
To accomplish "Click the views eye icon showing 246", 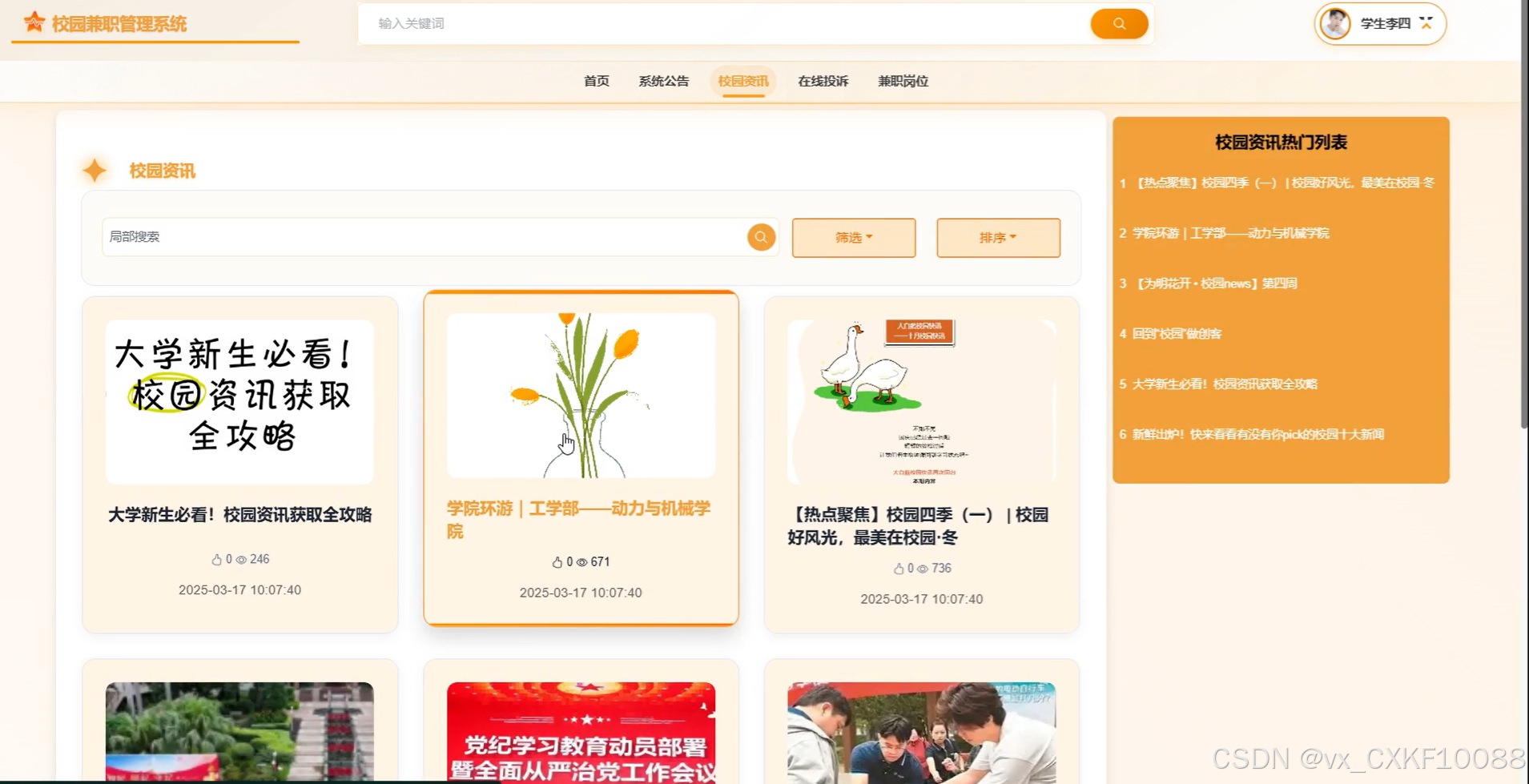I will (241, 560).
